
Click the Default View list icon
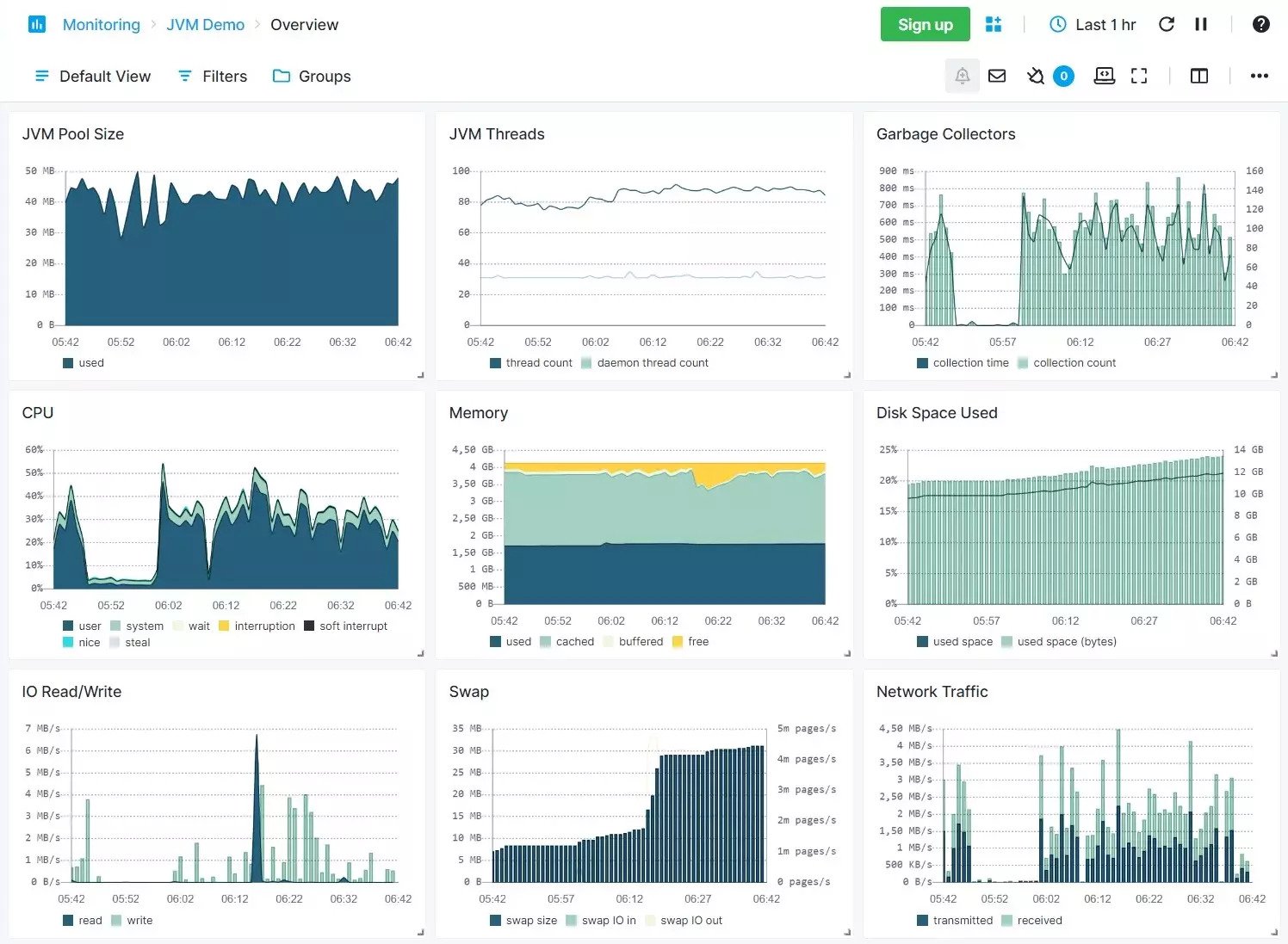pyautogui.click(x=41, y=76)
